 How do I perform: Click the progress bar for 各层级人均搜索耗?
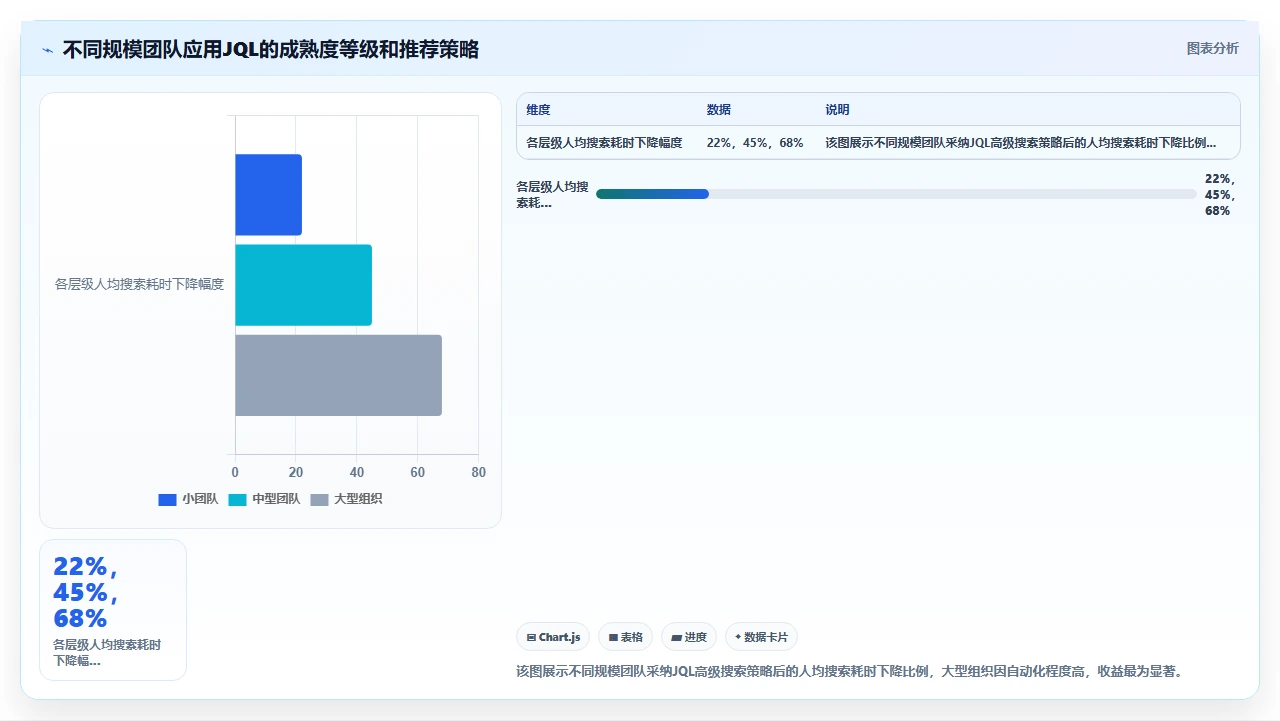896,194
